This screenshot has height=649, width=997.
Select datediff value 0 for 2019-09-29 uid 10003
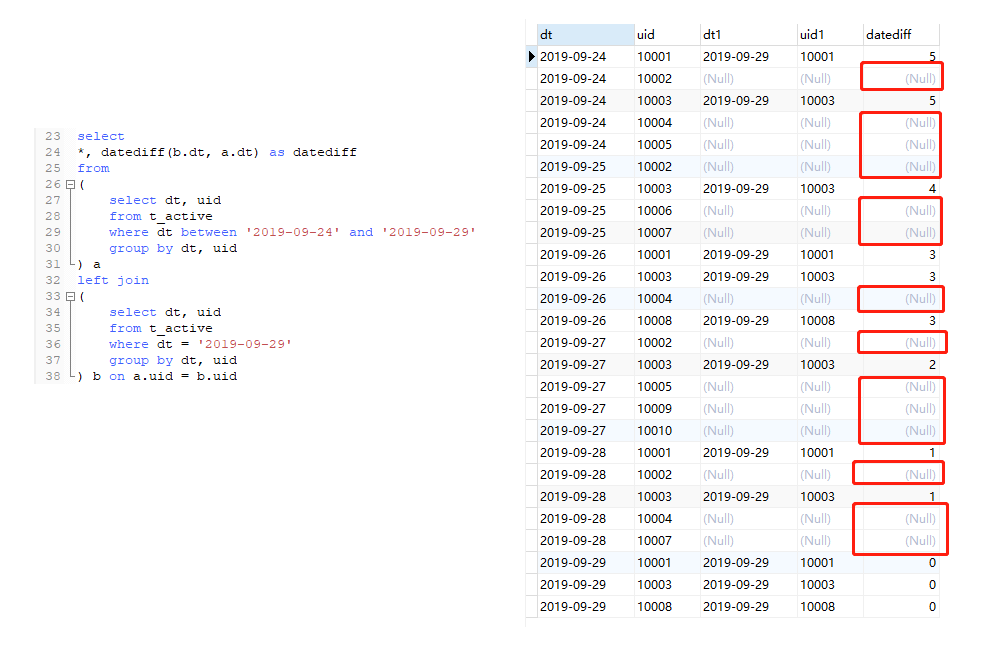click(x=901, y=585)
